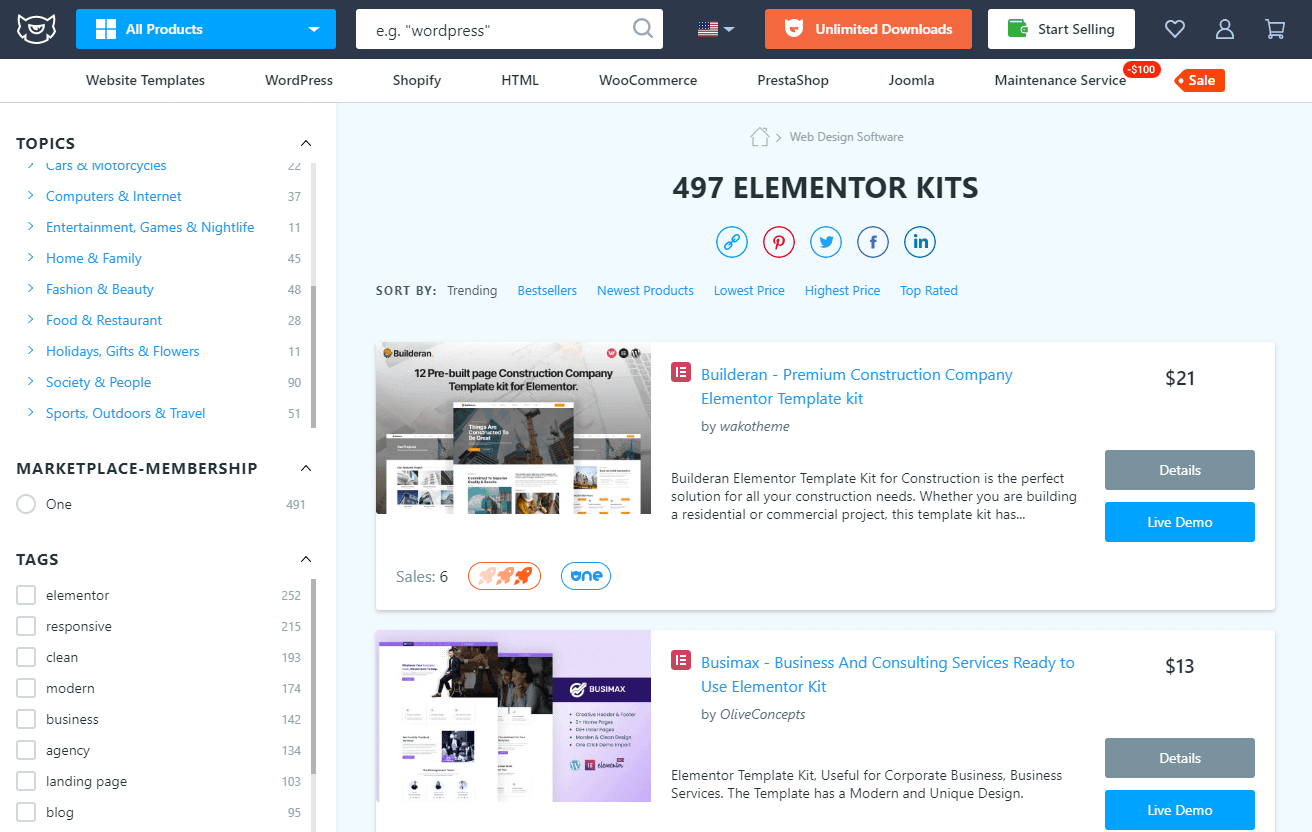The height and width of the screenshot is (832, 1312).
Task: Click the Sale tag icon
Action: click(1199, 80)
